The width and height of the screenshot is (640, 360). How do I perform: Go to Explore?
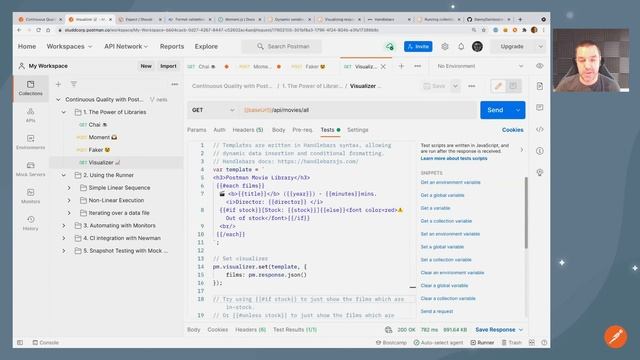coord(206,47)
